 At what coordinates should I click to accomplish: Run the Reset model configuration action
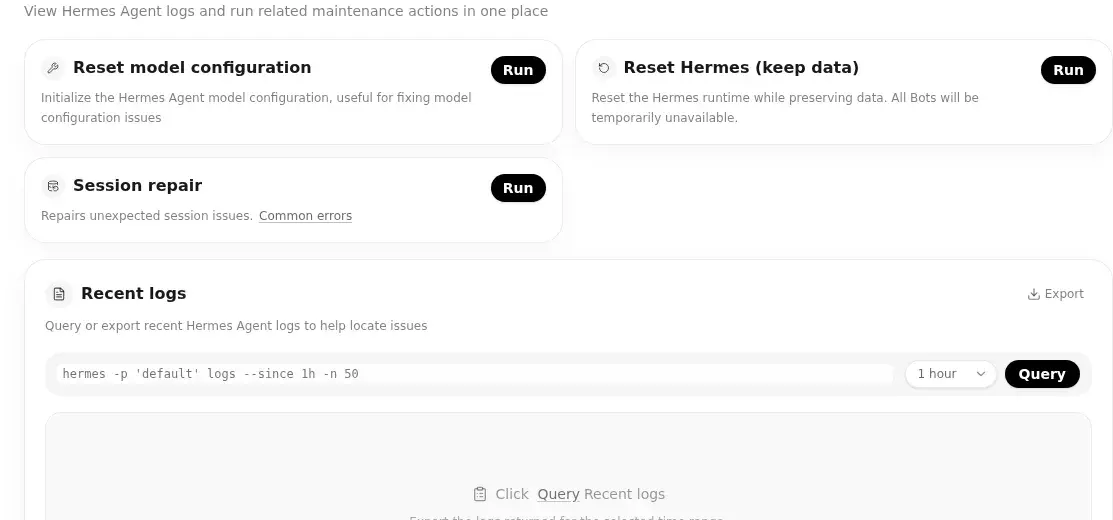[x=518, y=70]
